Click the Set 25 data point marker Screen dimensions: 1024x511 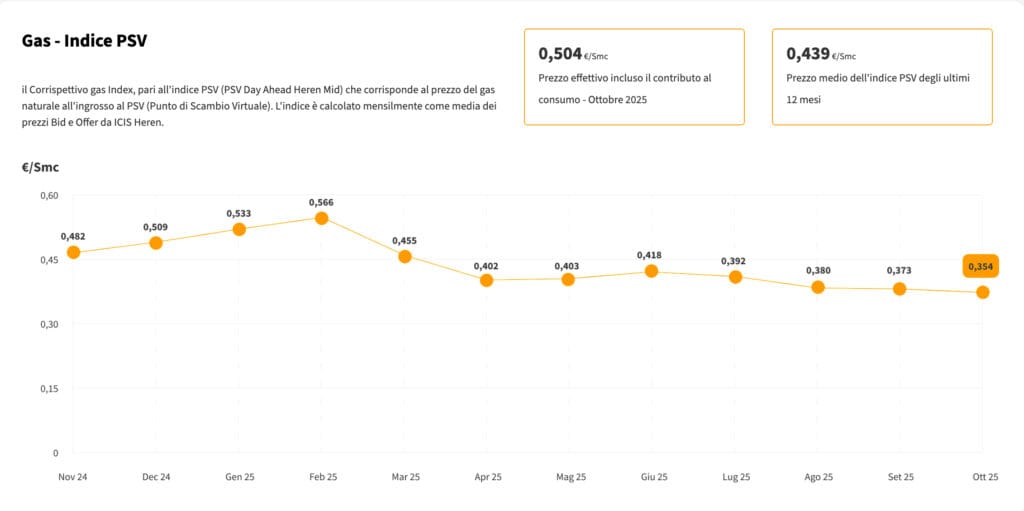pyautogui.click(x=900, y=289)
